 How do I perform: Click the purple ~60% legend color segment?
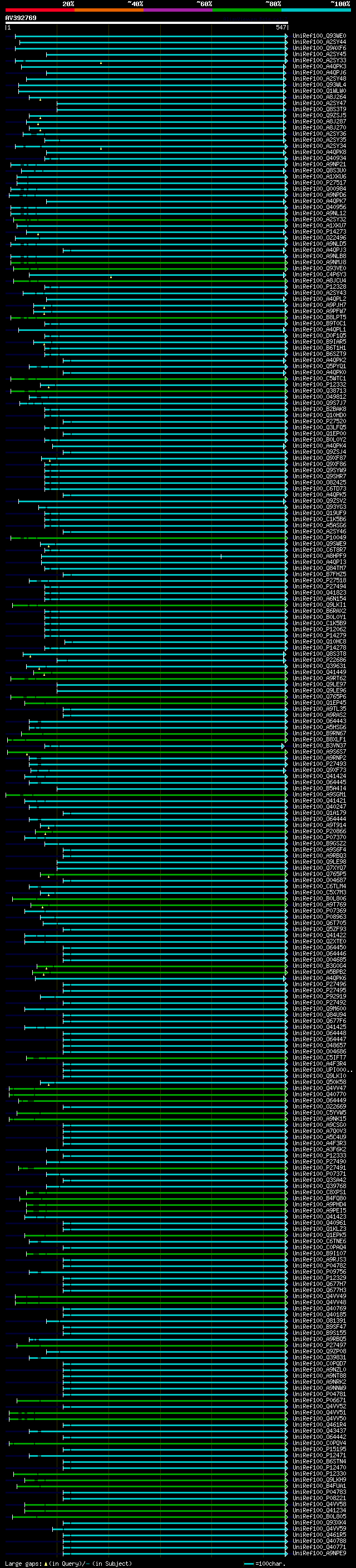click(179, 10)
